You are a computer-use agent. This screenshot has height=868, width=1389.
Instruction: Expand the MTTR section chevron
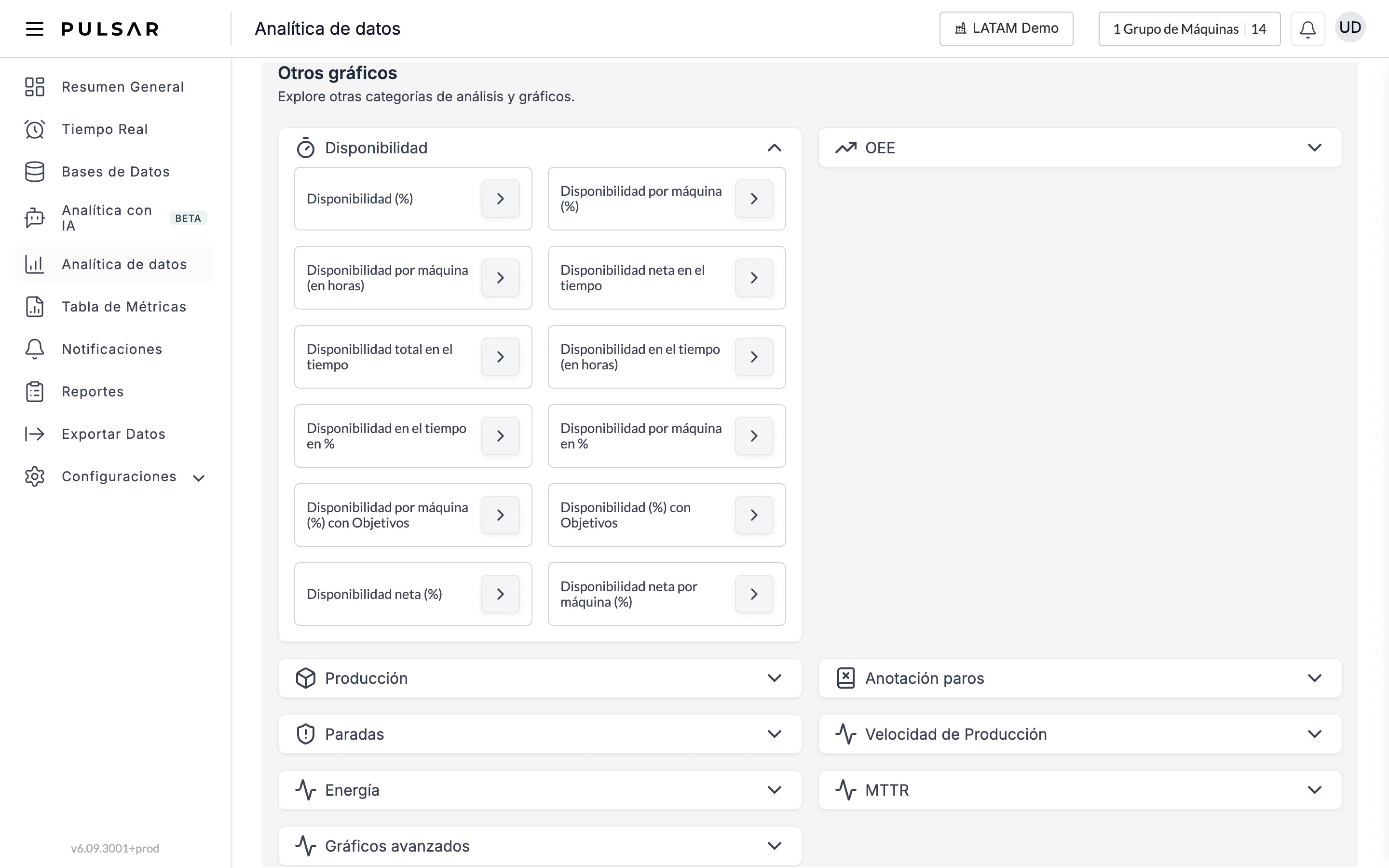click(1314, 790)
